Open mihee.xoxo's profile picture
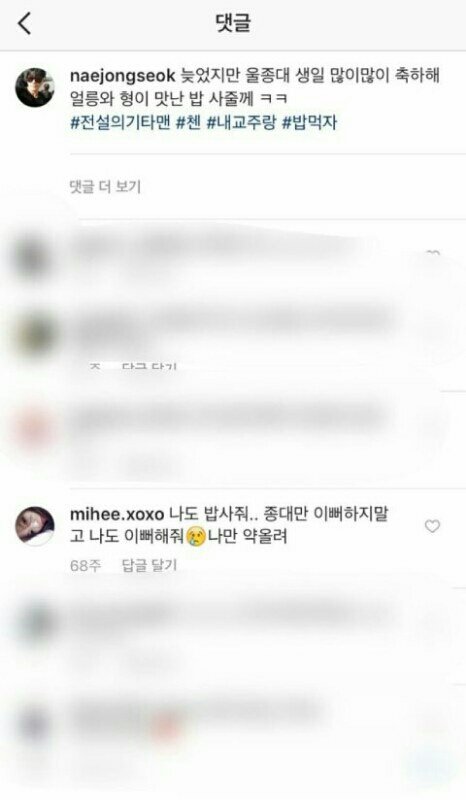Screen dimensions: 466x800 (35, 526)
